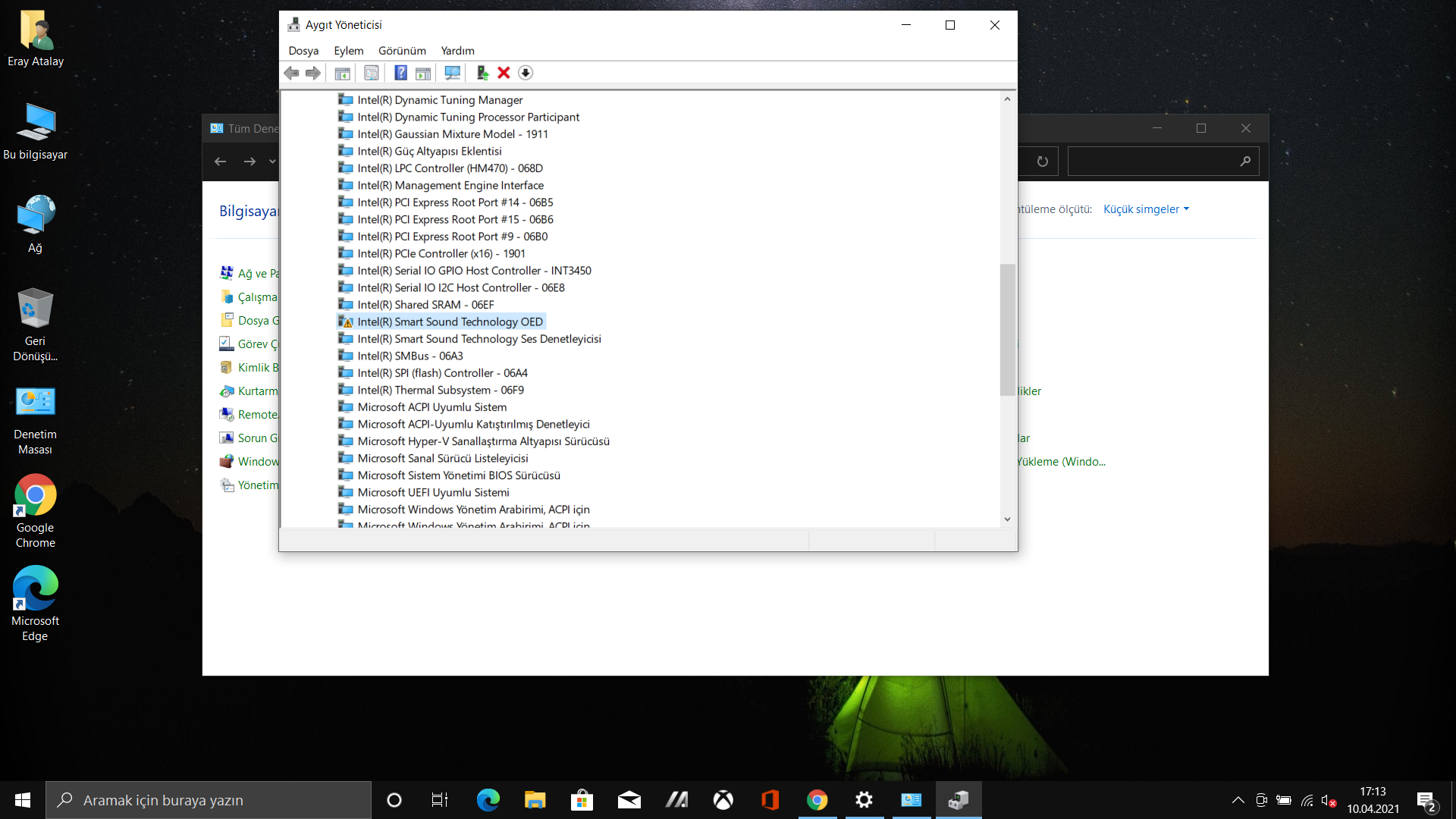Select Intel(R) Smart Sound Technology OED device
The image size is (1456, 819).
click(450, 322)
